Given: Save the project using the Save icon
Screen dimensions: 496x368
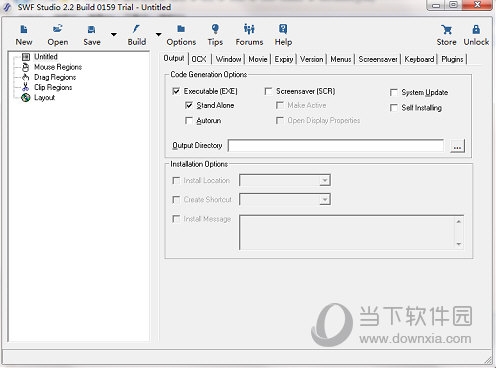Looking at the screenshot, I should [x=92, y=35].
